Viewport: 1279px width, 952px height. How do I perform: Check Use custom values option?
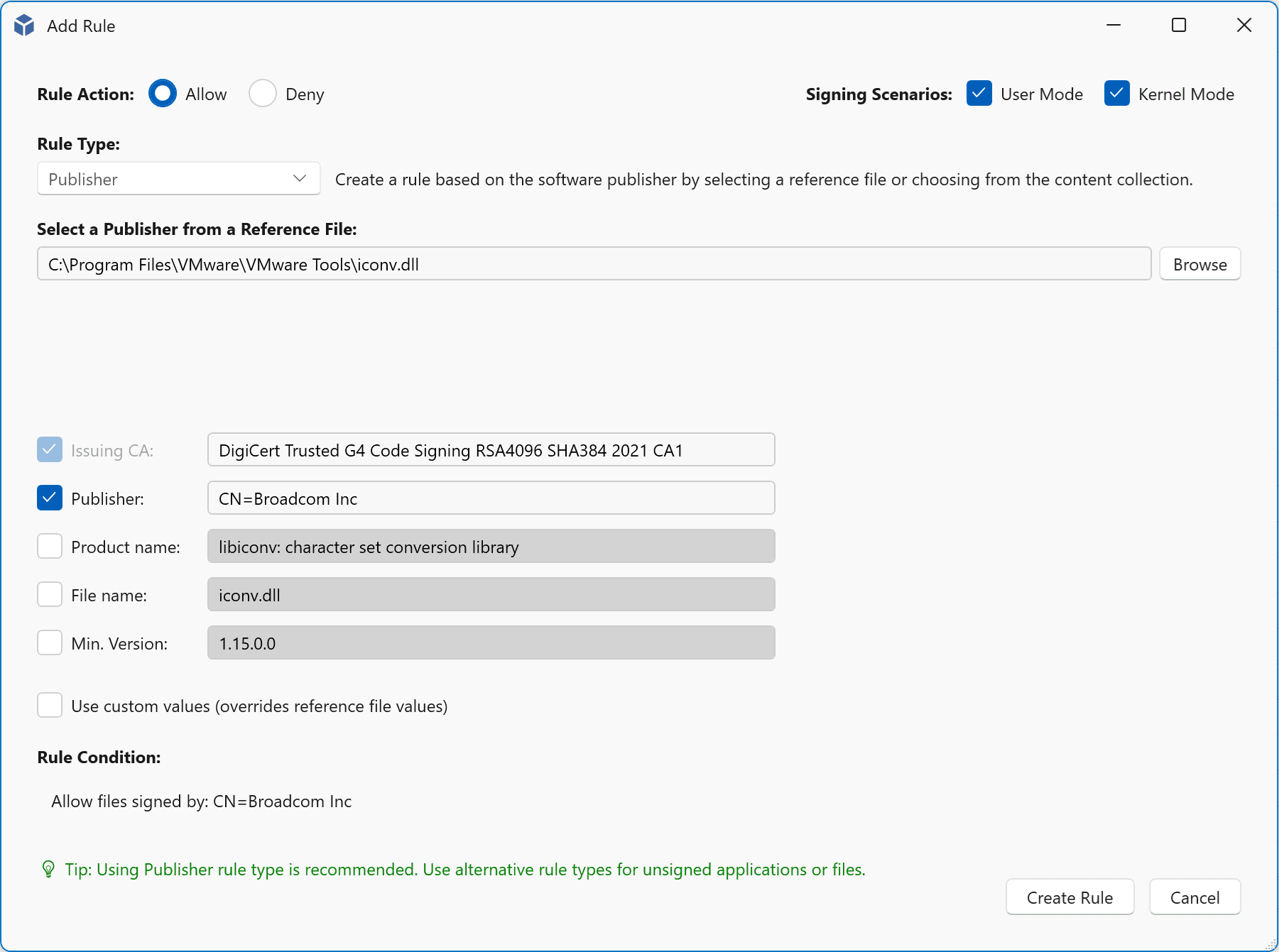[50, 706]
